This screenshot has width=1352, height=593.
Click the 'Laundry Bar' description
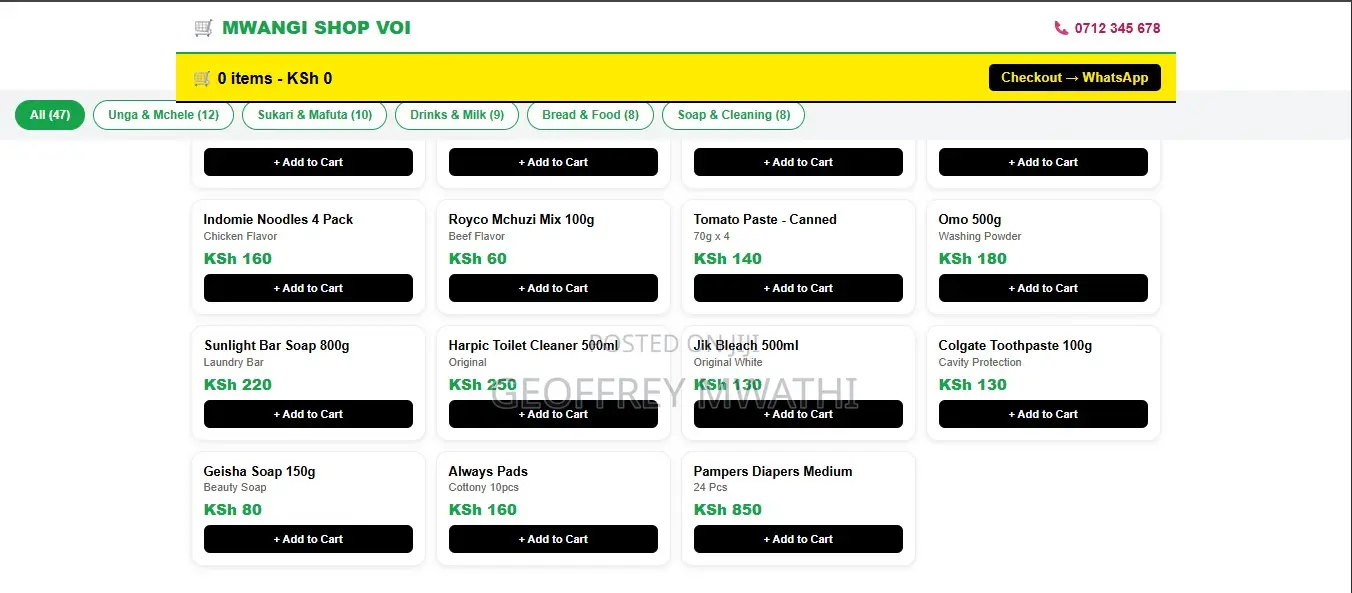(234, 363)
